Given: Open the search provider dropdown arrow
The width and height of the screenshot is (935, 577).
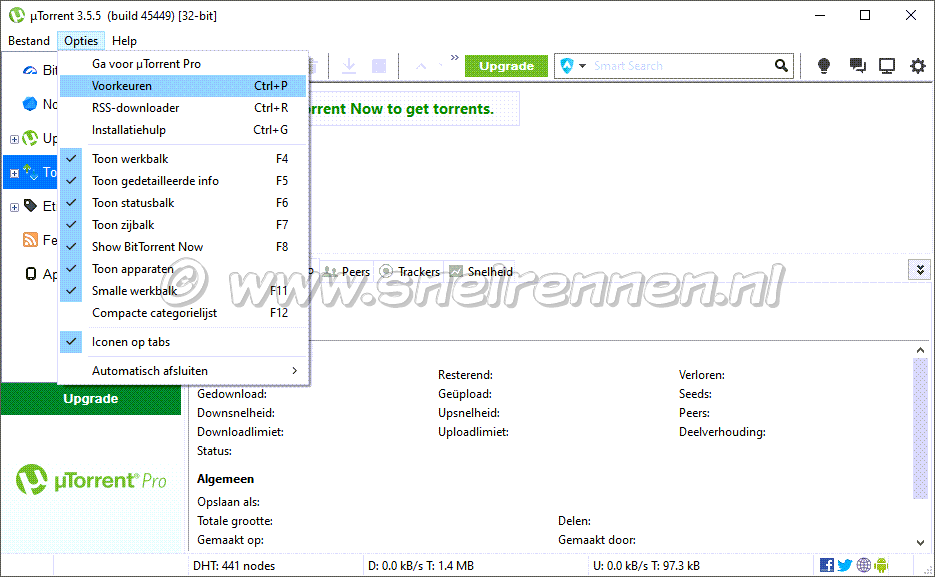Looking at the screenshot, I should pos(583,66).
